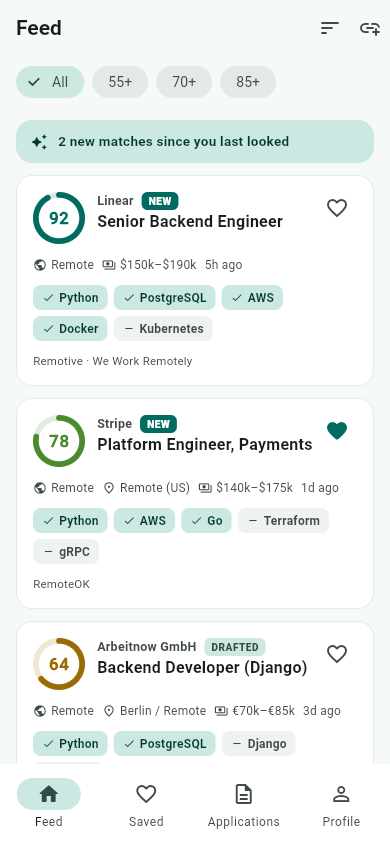Click the Django missing-skill chip
This screenshot has width=390, height=844.
pos(259,743)
